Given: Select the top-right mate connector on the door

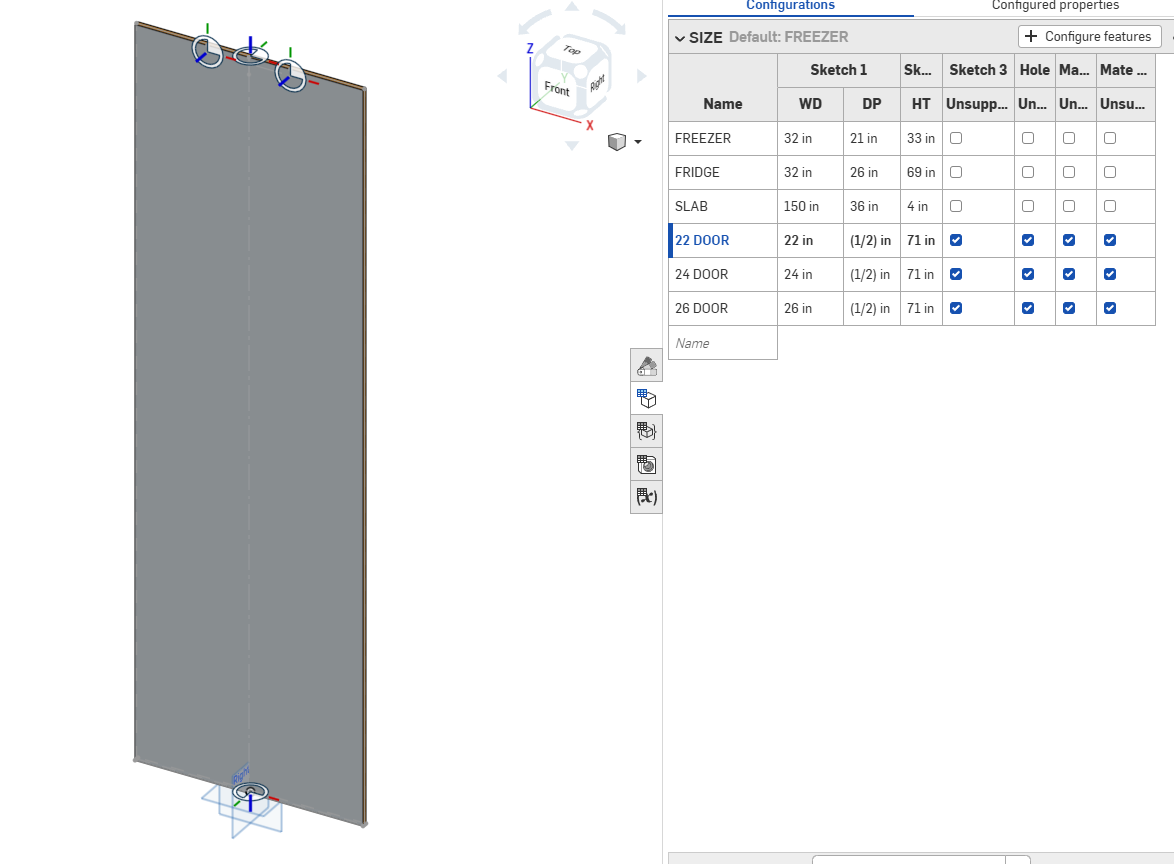Looking at the screenshot, I should coord(291,75).
